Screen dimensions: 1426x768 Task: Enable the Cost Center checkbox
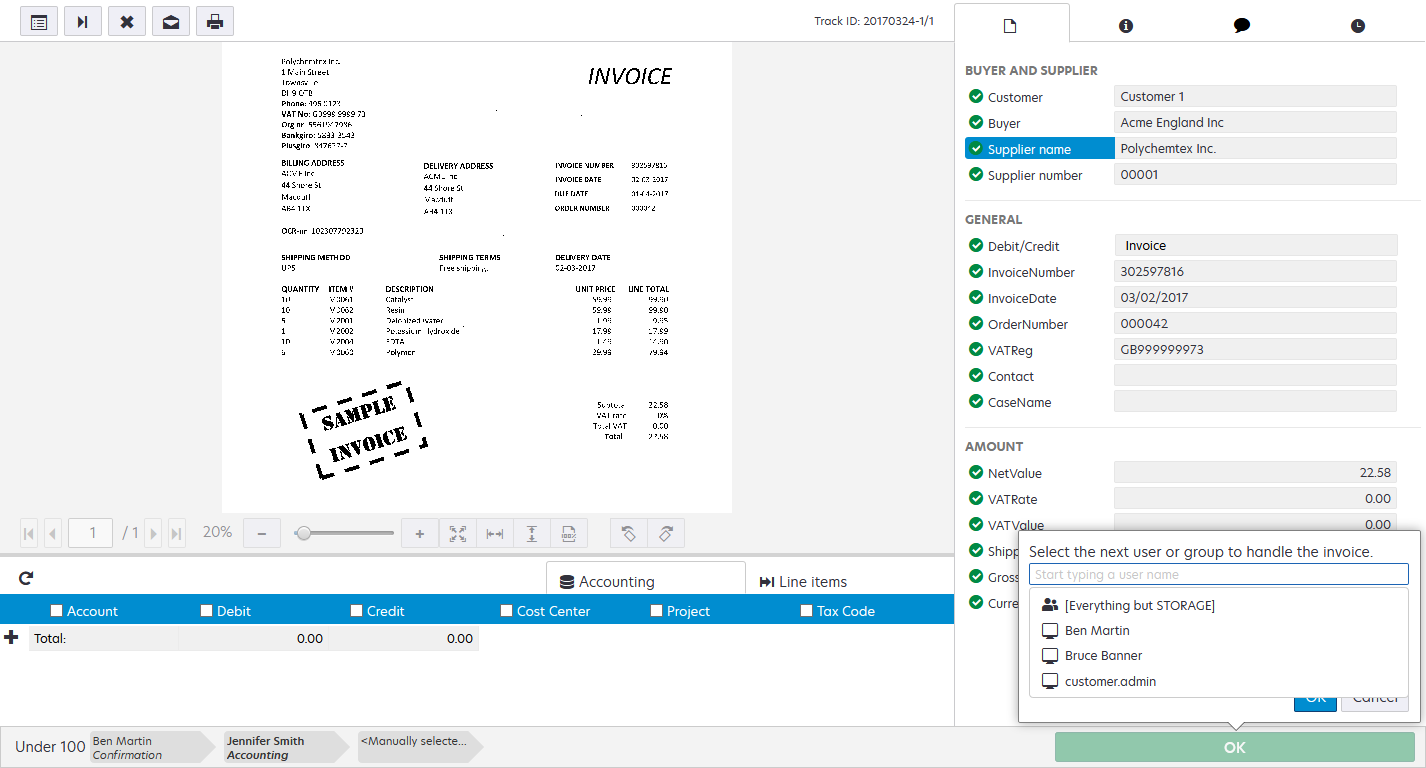pos(506,610)
